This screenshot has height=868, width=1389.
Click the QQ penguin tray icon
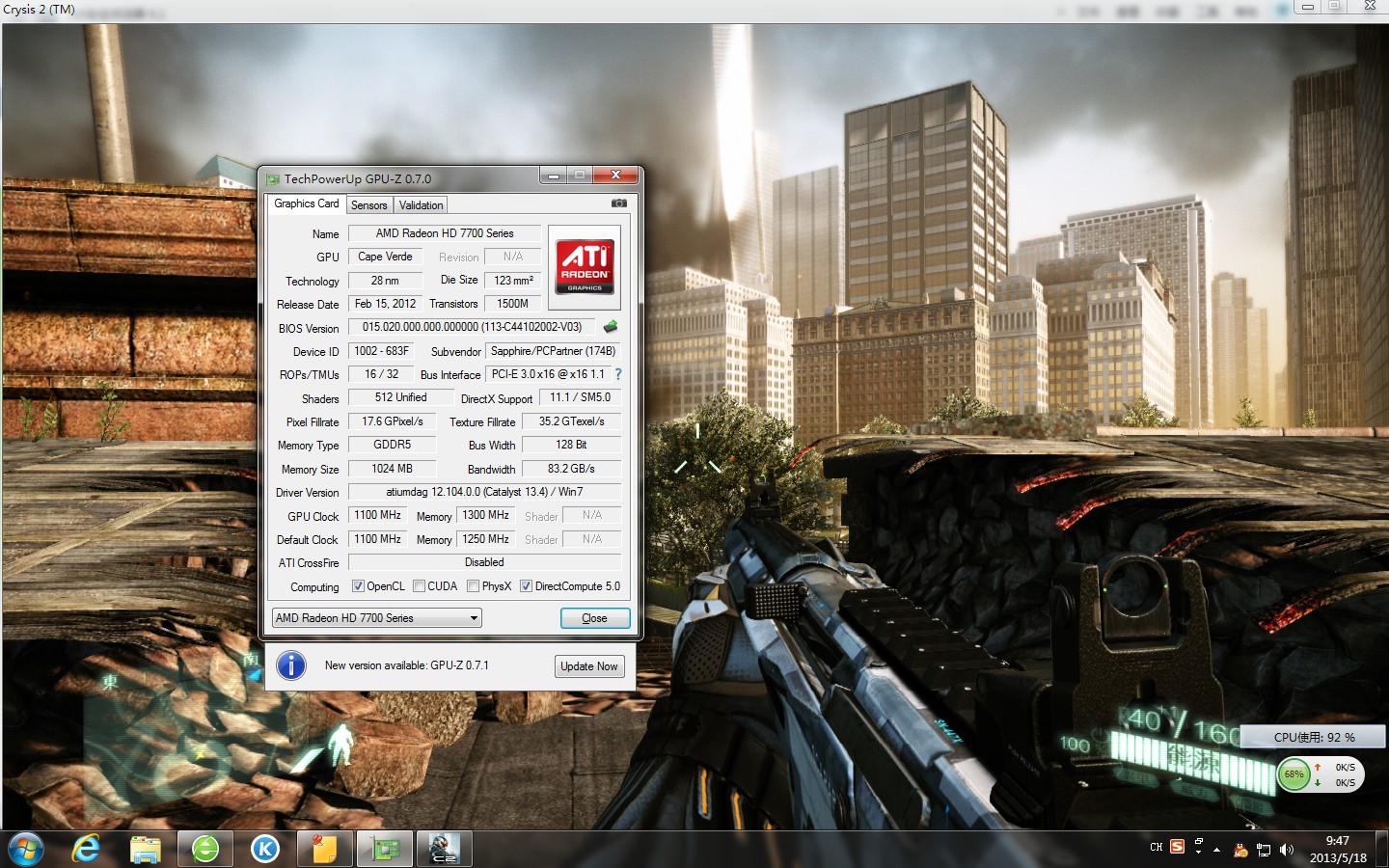coord(1240,851)
